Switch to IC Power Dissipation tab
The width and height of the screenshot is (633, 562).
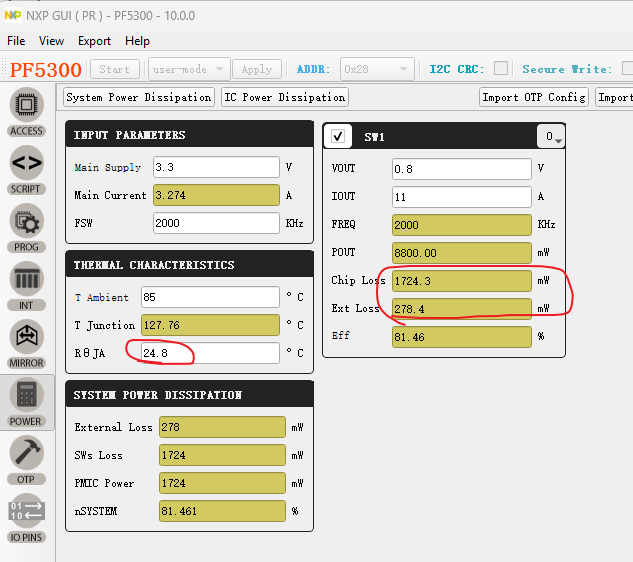click(x=285, y=97)
